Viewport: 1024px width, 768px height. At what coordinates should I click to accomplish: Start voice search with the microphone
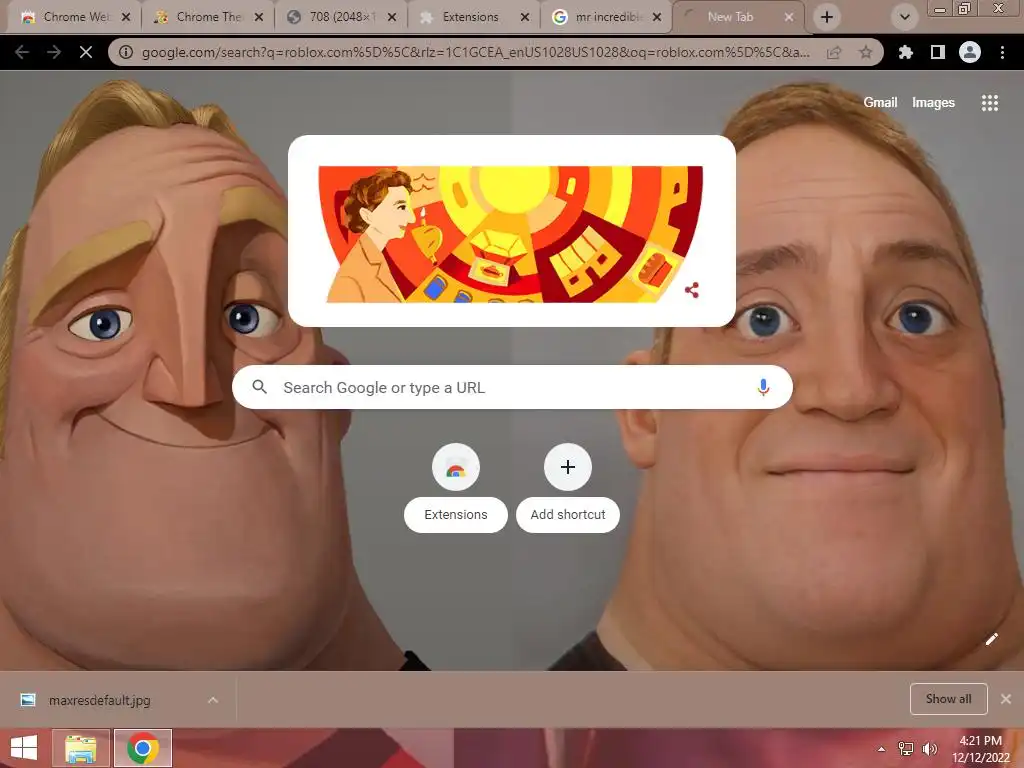pyautogui.click(x=763, y=387)
